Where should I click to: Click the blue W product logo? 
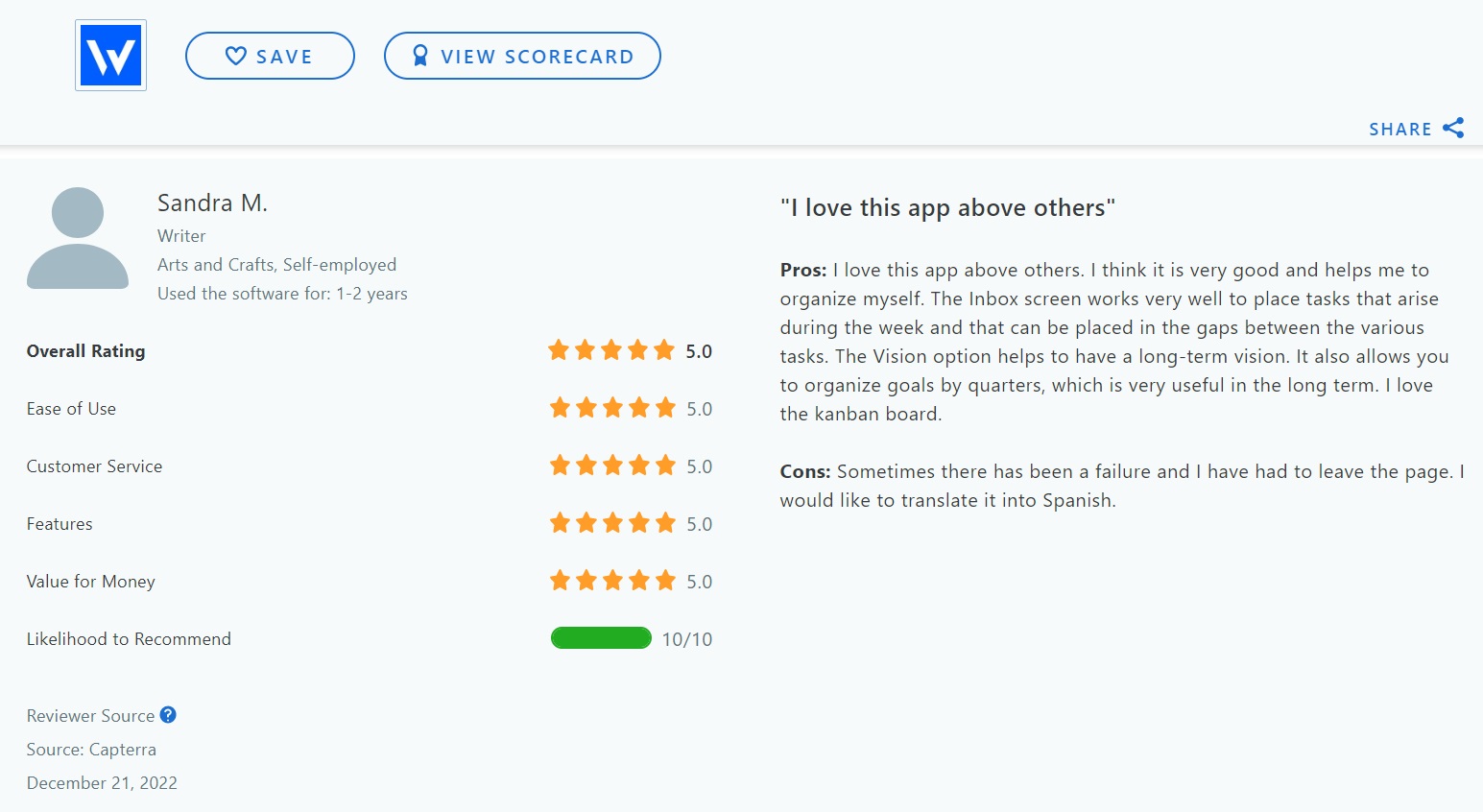[110, 56]
